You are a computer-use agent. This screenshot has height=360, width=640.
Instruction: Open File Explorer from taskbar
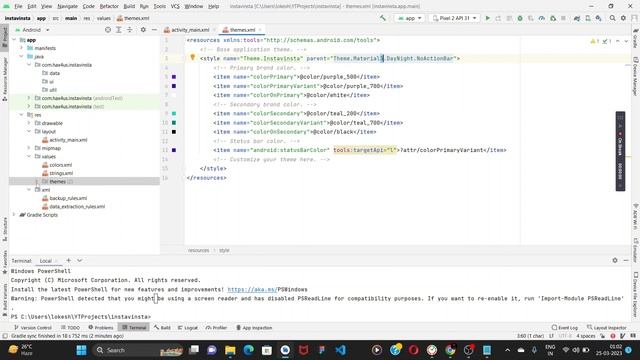click(x=230, y=350)
